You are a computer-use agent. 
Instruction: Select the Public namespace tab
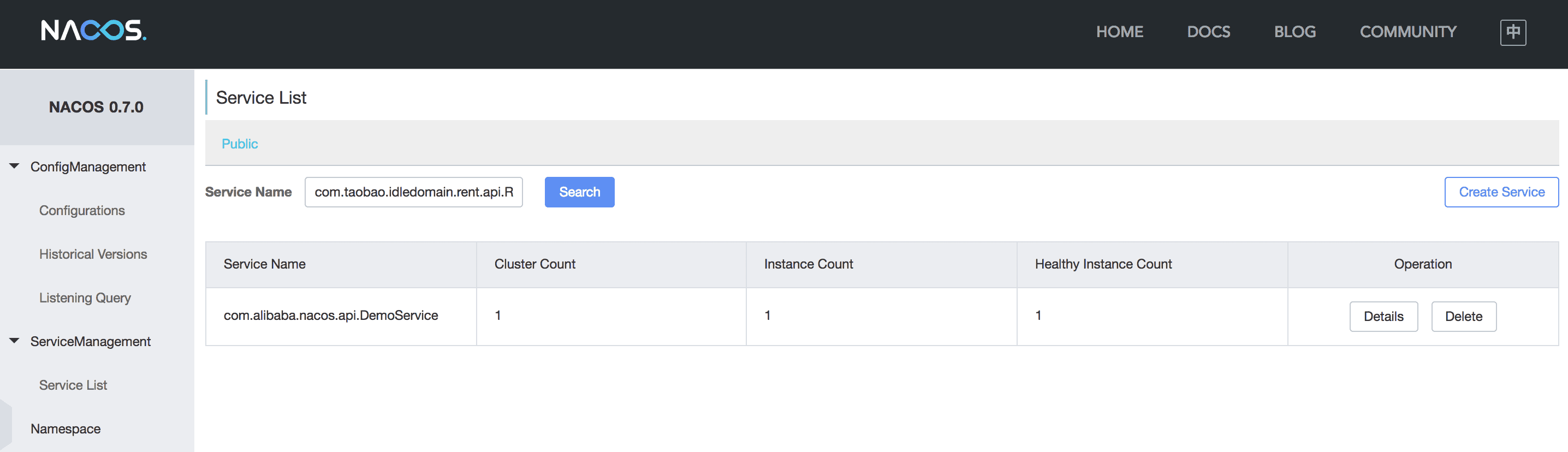[240, 144]
